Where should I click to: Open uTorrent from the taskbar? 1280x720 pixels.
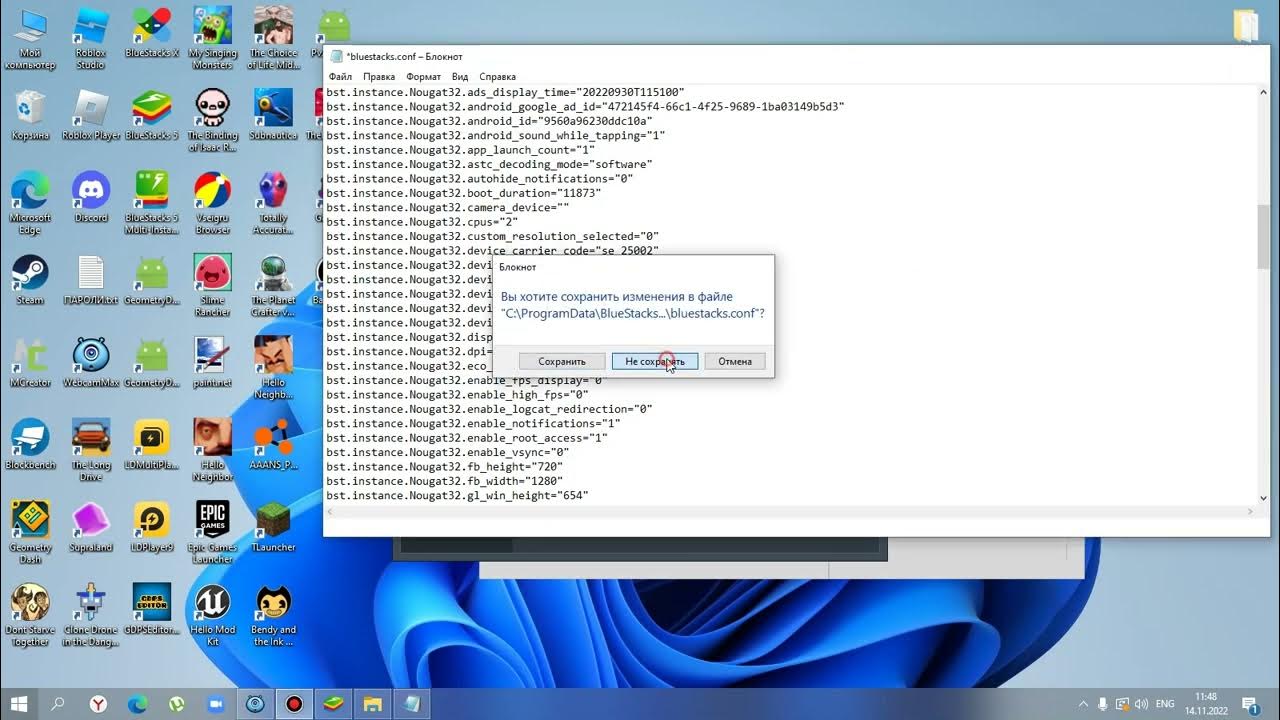click(176, 703)
